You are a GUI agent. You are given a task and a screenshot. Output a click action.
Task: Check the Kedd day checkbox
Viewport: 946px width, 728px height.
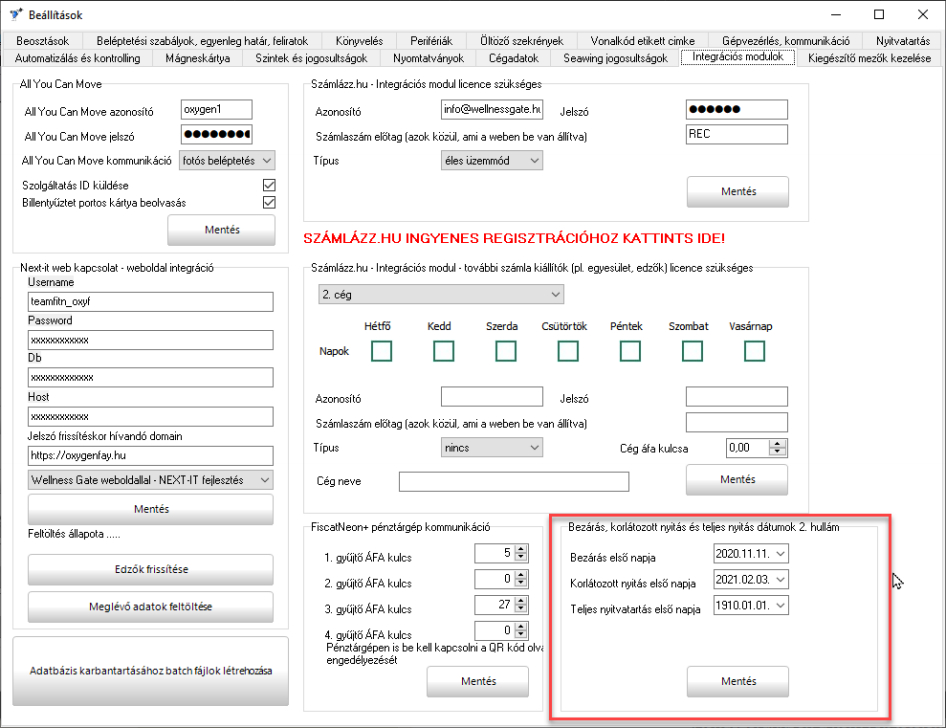443,351
